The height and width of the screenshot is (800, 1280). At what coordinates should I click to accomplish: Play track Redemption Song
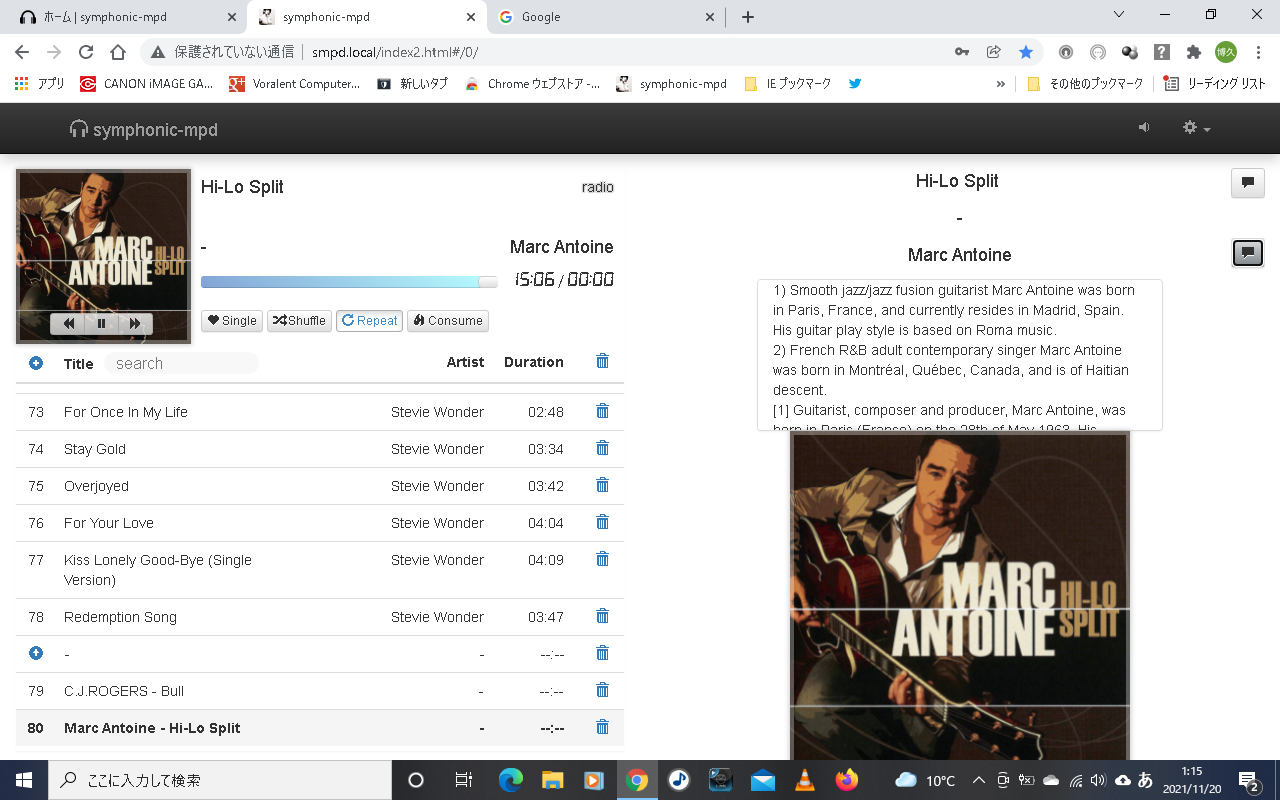click(x=120, y=617)
